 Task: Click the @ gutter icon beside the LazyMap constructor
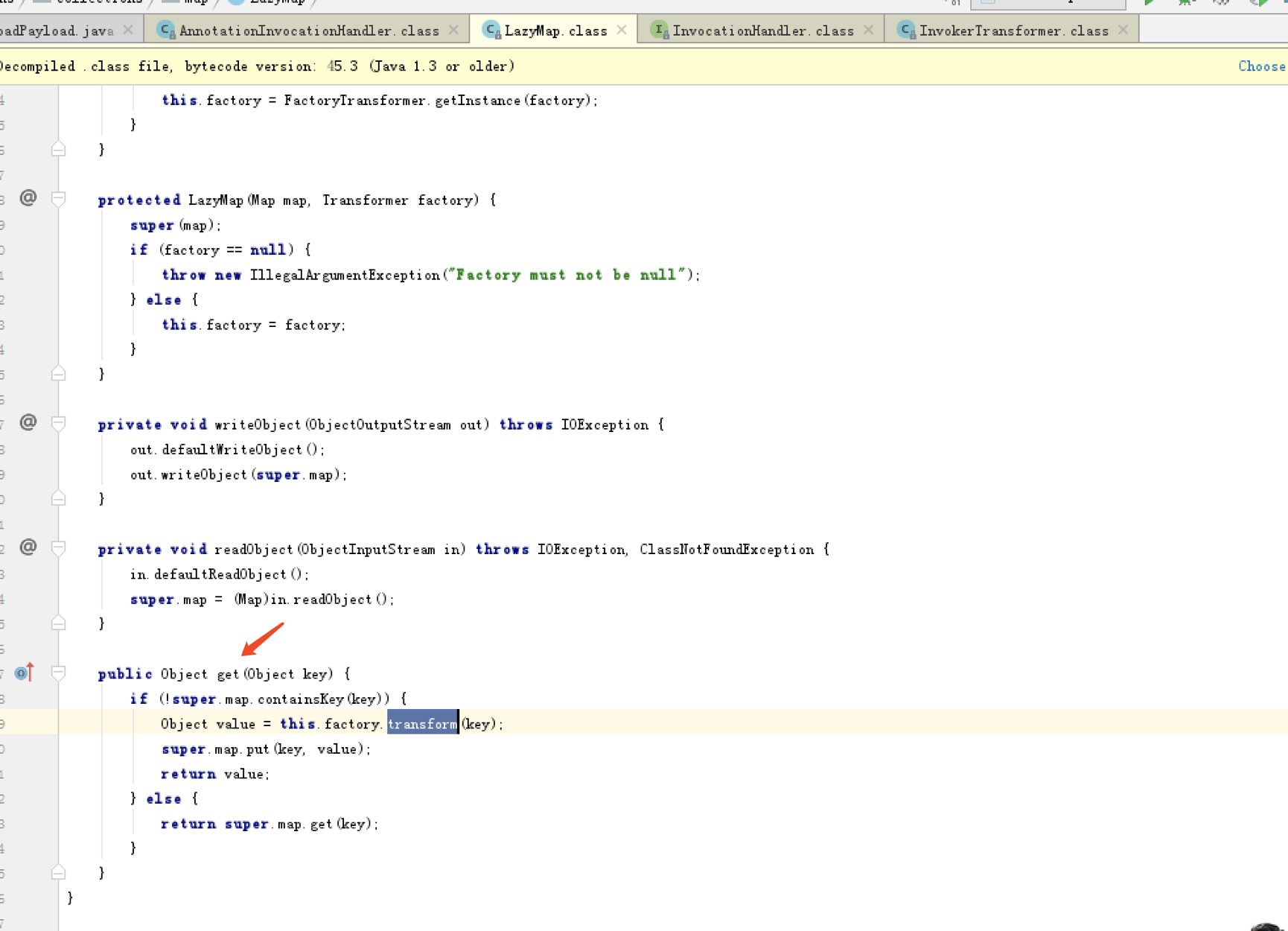(x=28, y=197)
